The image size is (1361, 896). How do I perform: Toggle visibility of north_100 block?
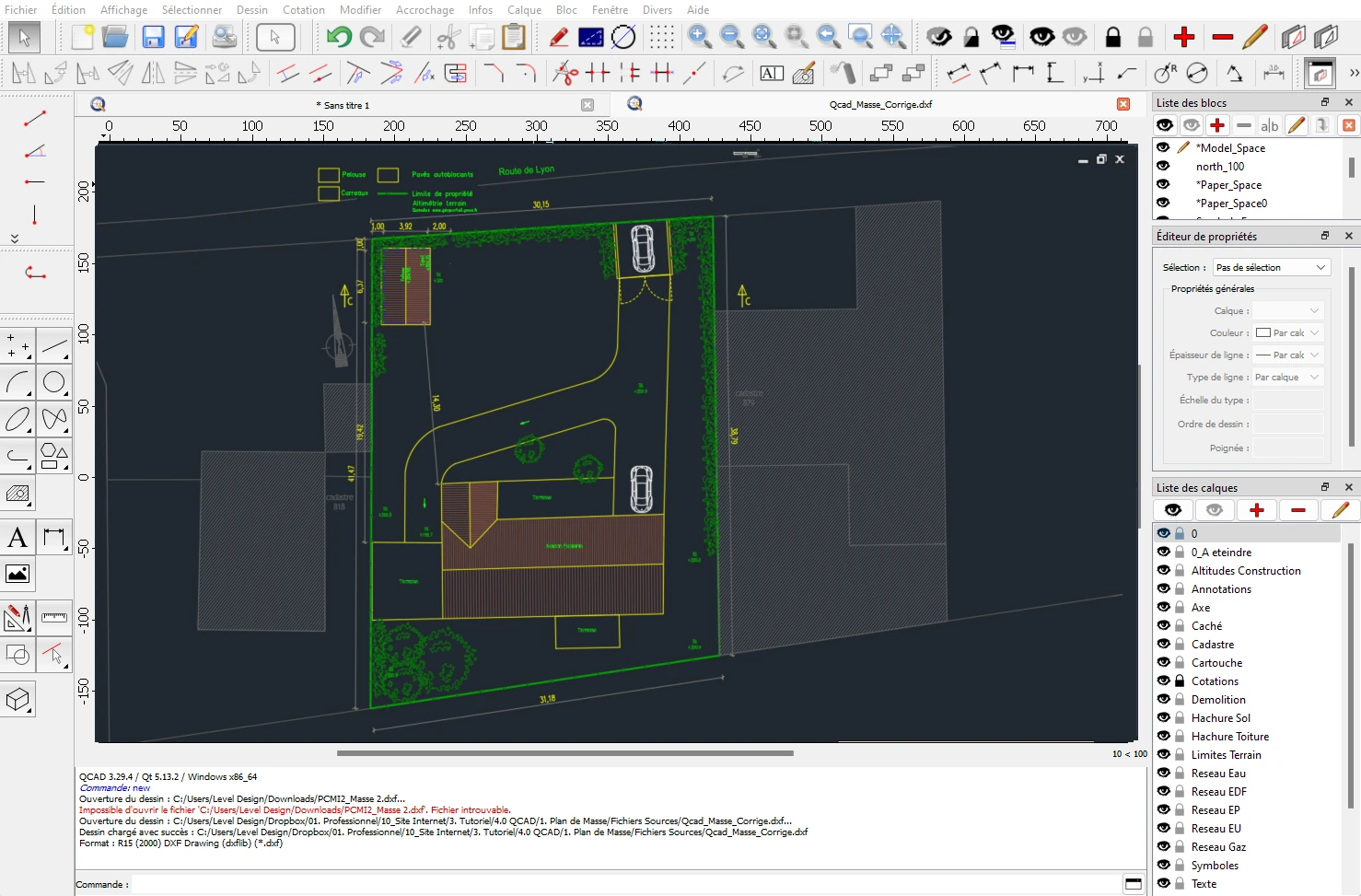coord(1163,166)
